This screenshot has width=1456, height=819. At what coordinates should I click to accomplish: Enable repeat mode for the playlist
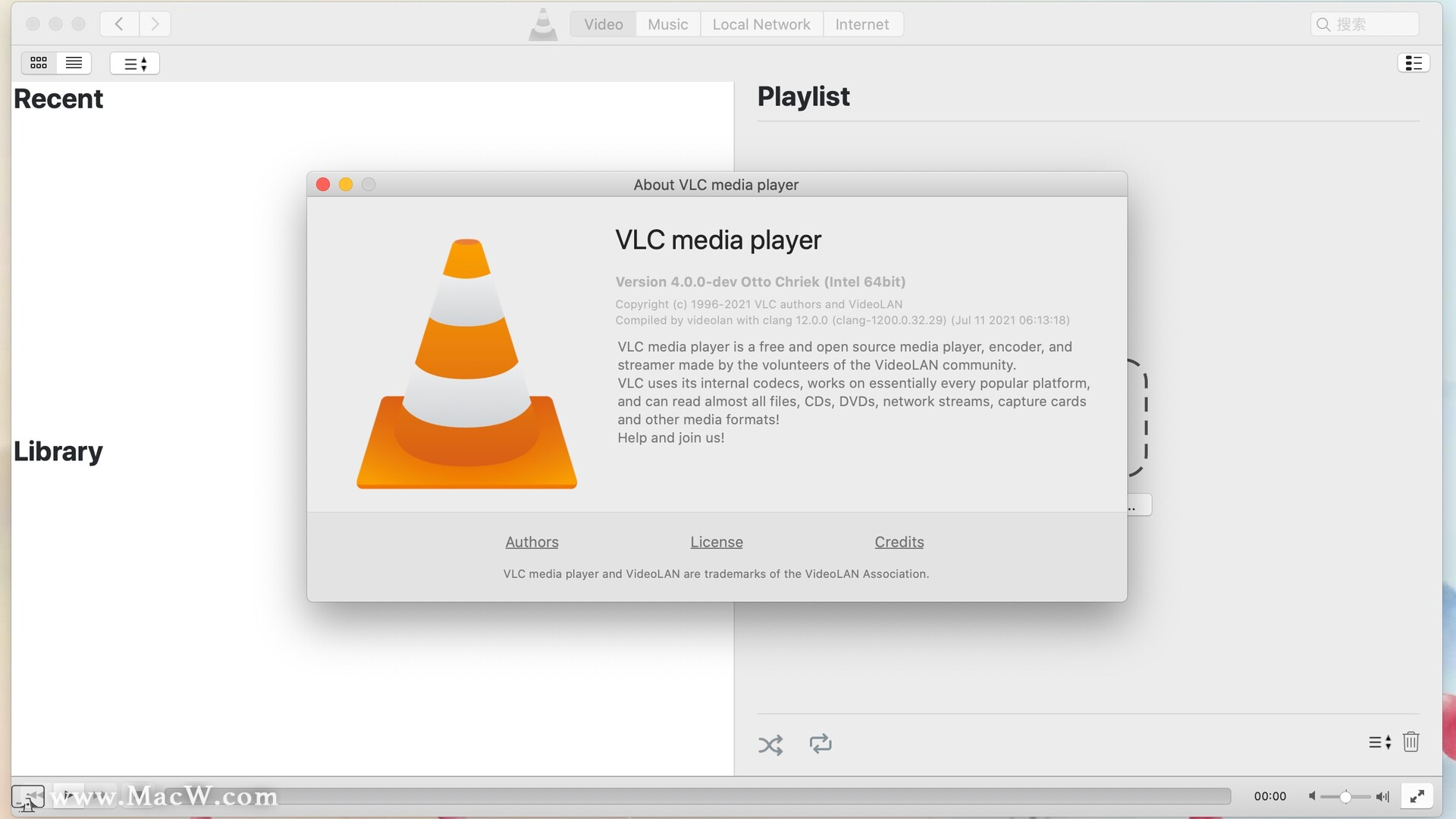tap(821, 745)
